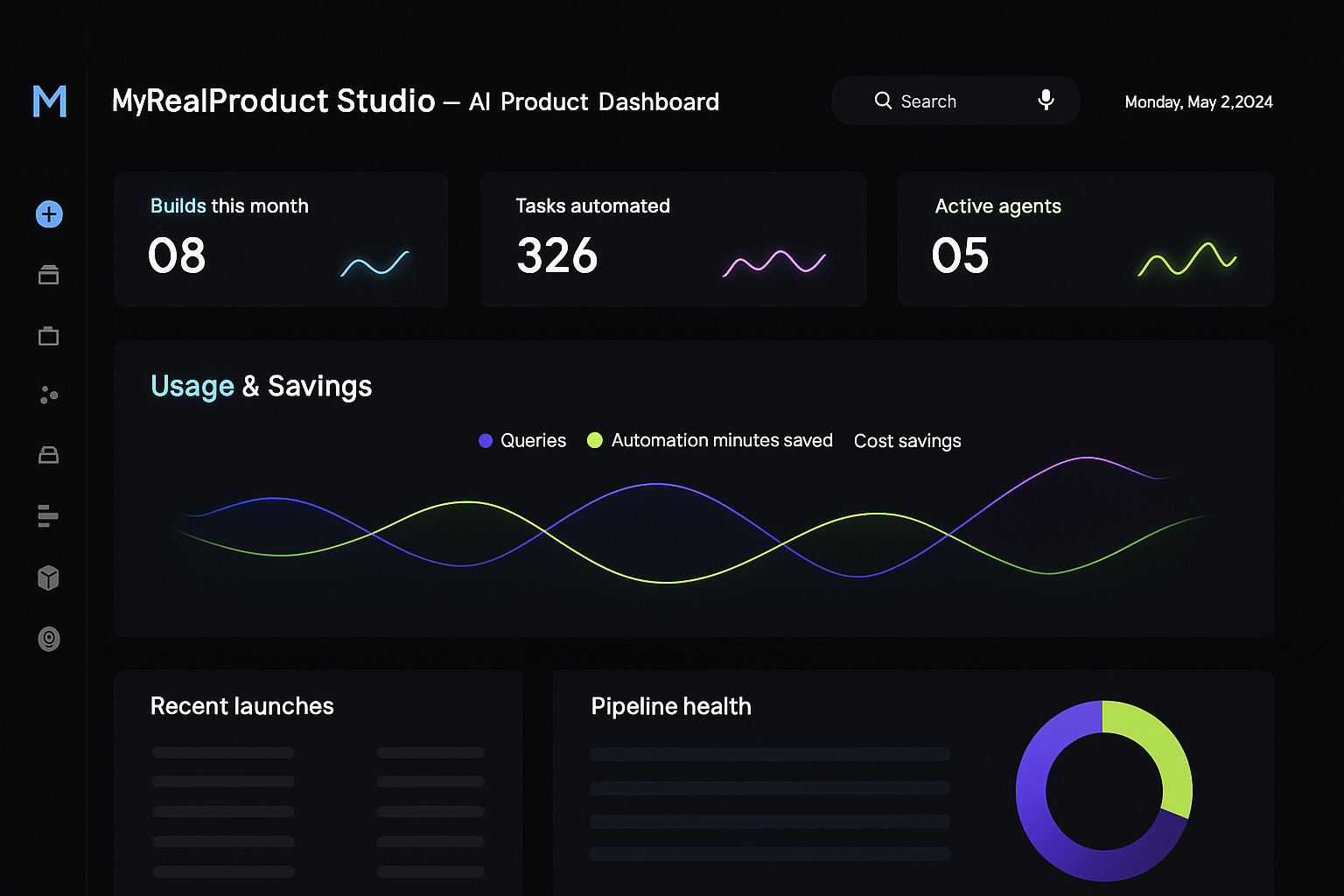Click the blue M logo
This screenshot has height=896, width=1344.
(x=49, y=101)
